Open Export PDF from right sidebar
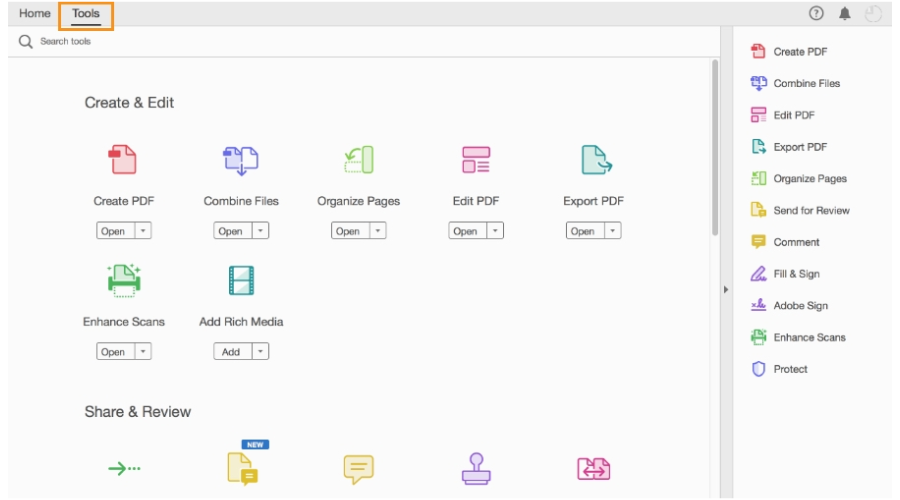900x500 pixels. click(789, 147)
